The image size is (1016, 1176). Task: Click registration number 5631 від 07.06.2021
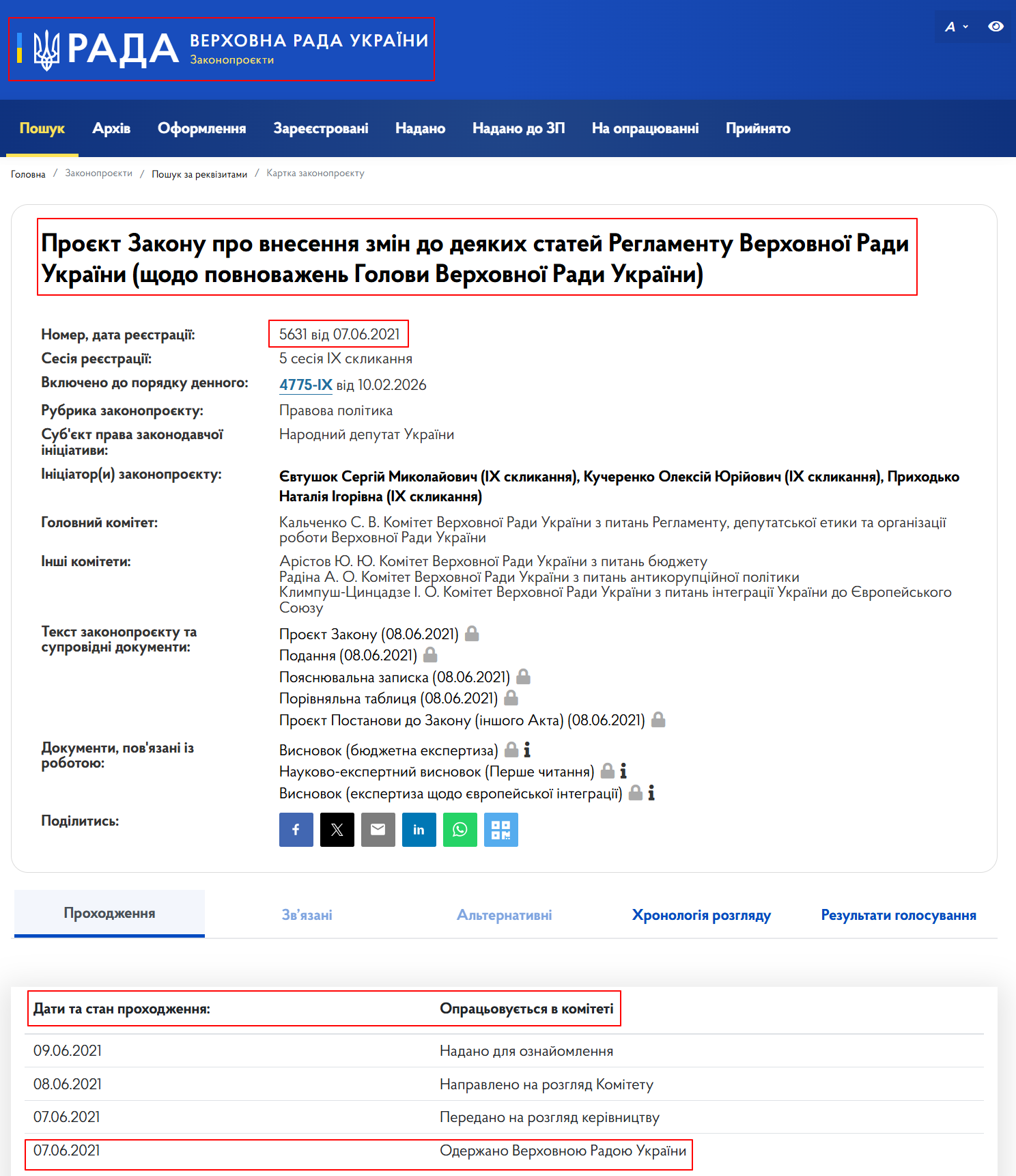tap(339, 334)
